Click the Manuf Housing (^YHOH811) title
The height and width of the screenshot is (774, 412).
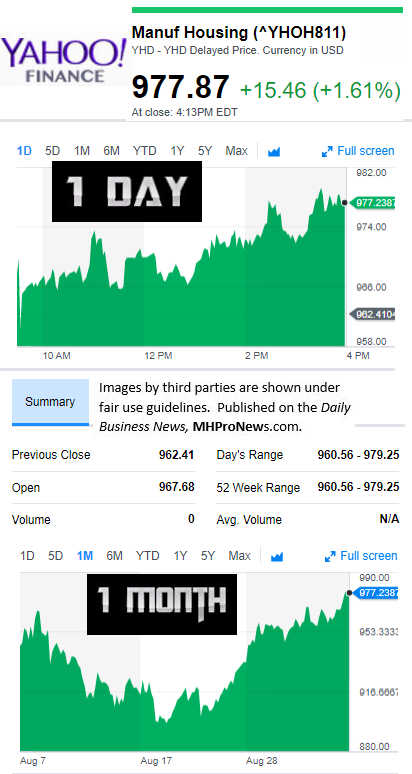tap(239, 33)
